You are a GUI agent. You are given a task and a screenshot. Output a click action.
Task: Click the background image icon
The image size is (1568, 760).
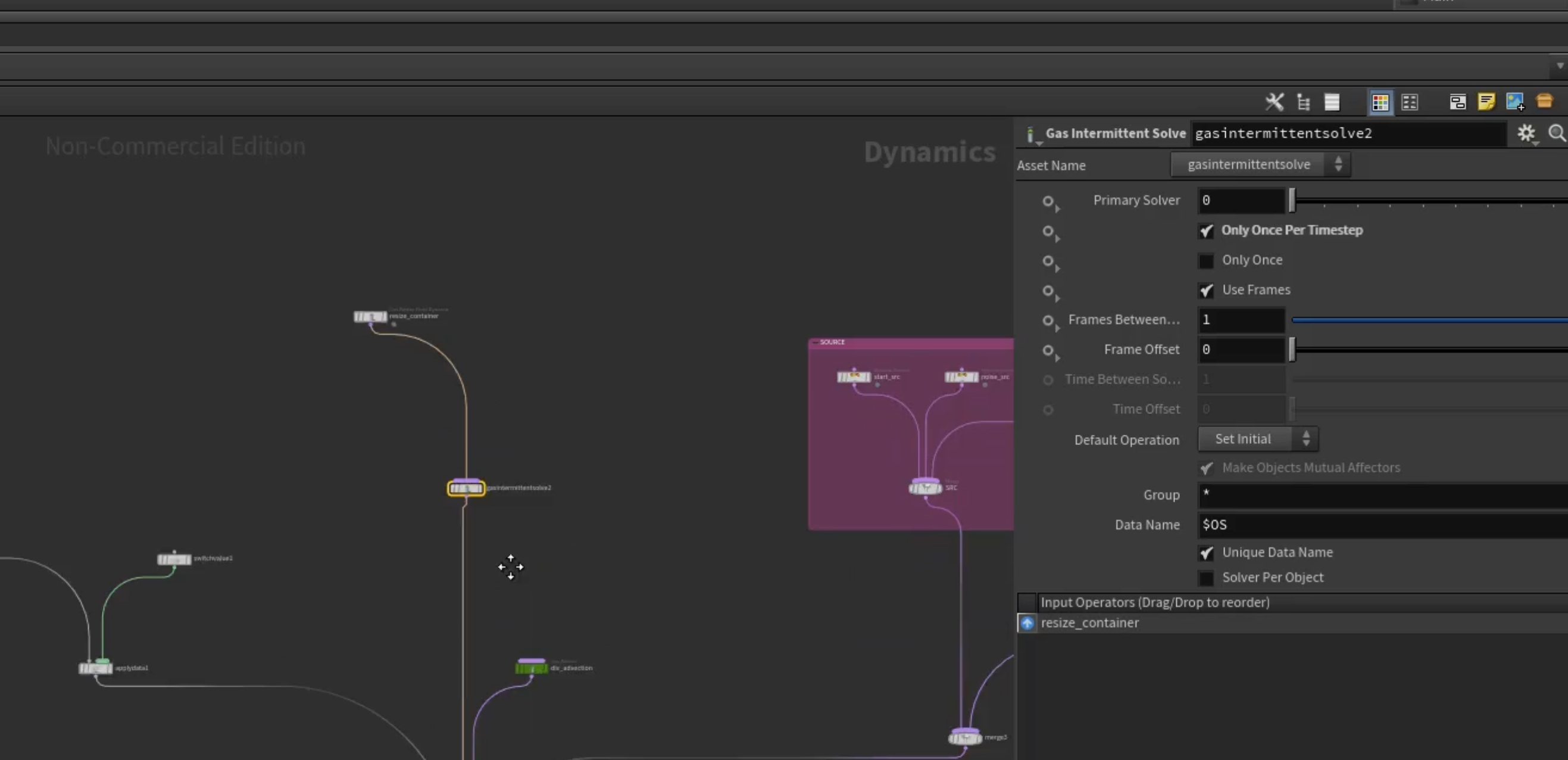(1515, 102)
